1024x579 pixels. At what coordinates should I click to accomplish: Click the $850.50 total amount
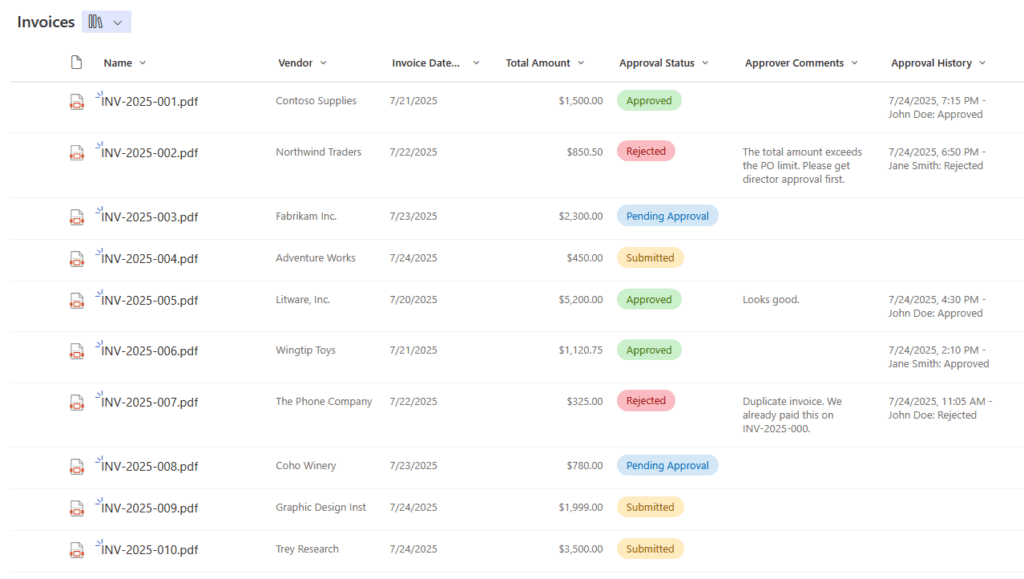click(584, 152)
